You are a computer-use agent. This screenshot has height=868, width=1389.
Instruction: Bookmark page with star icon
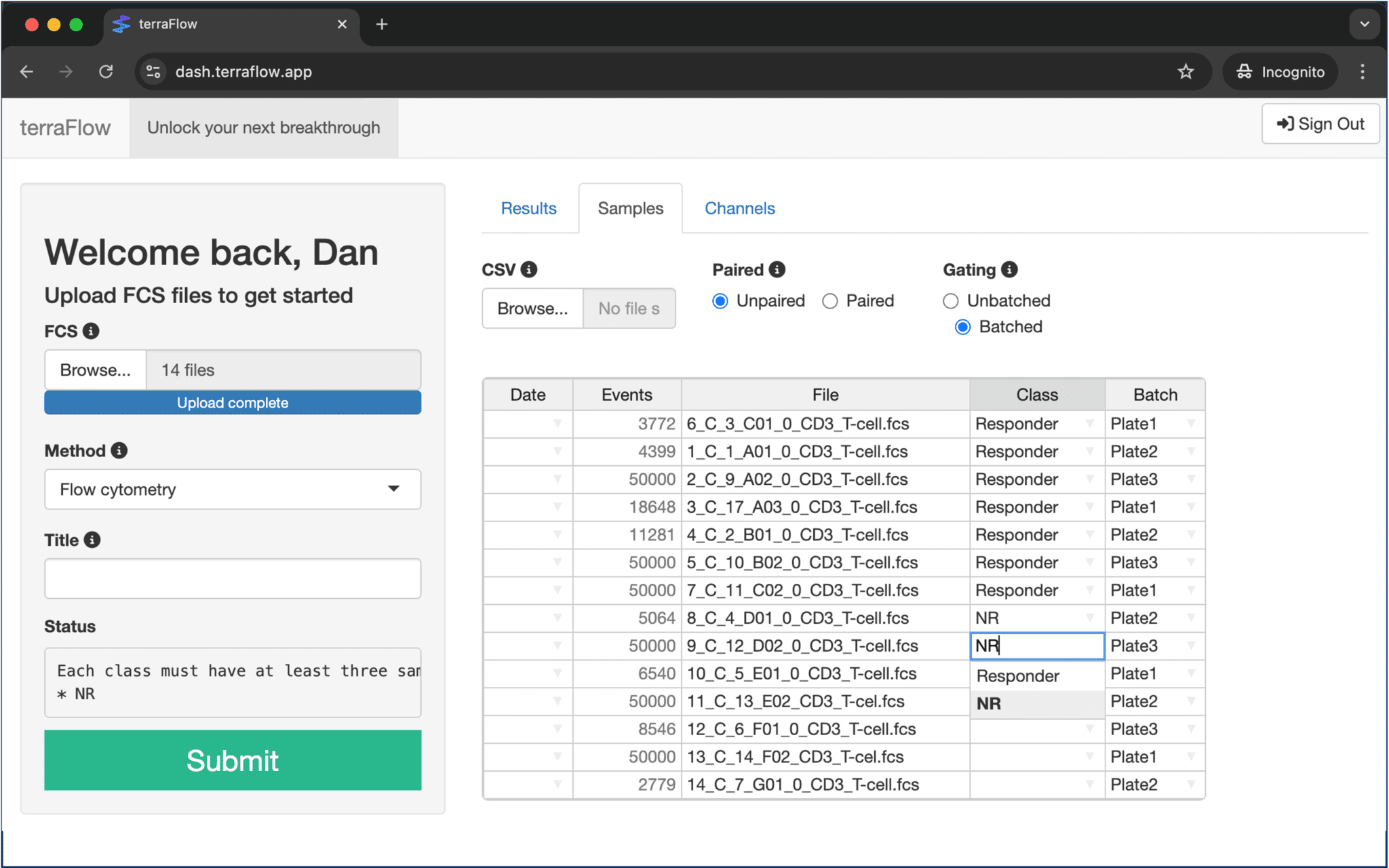pos(1185,72)
